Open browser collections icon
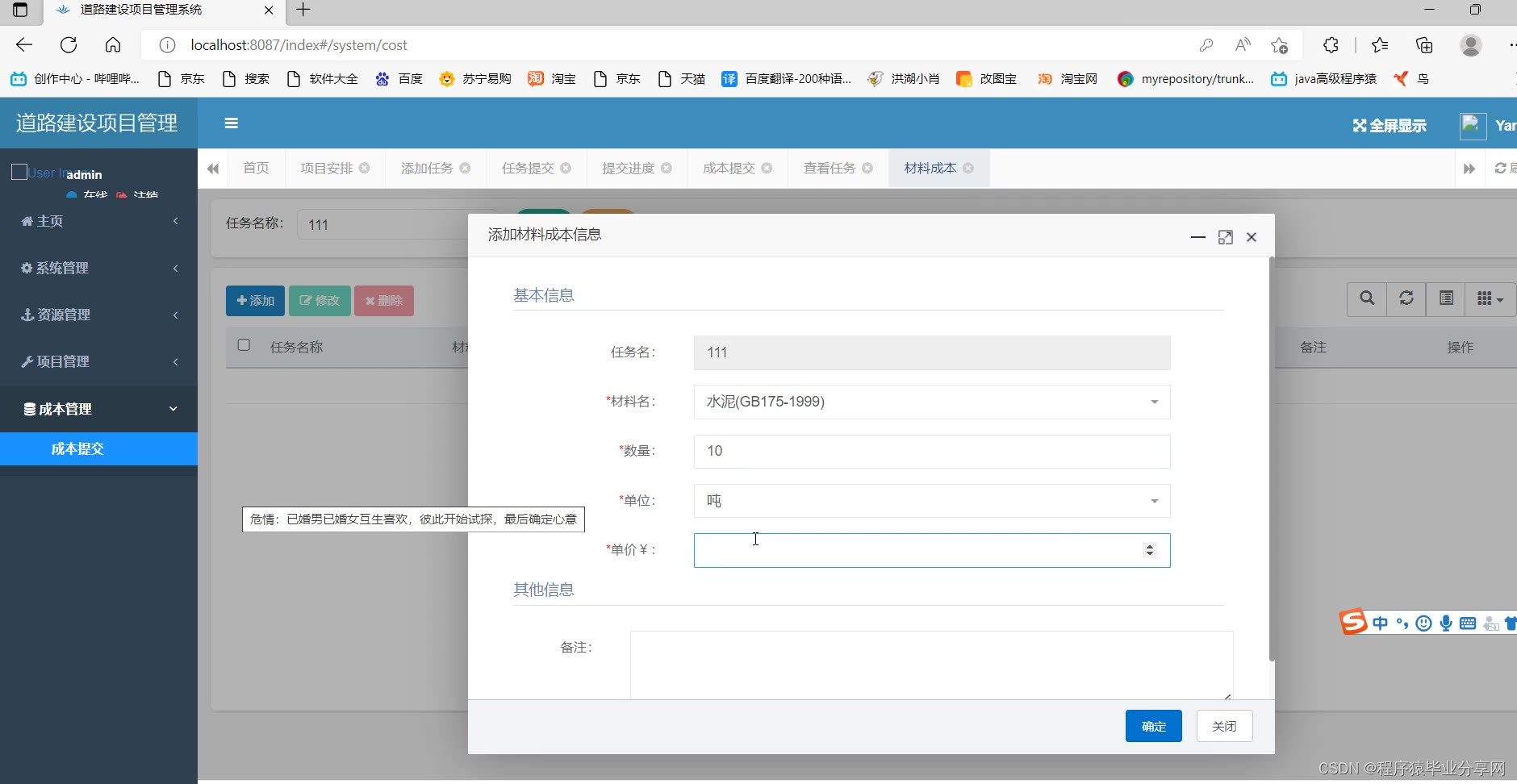The image size is (1517, 784). pos(1424,45)
